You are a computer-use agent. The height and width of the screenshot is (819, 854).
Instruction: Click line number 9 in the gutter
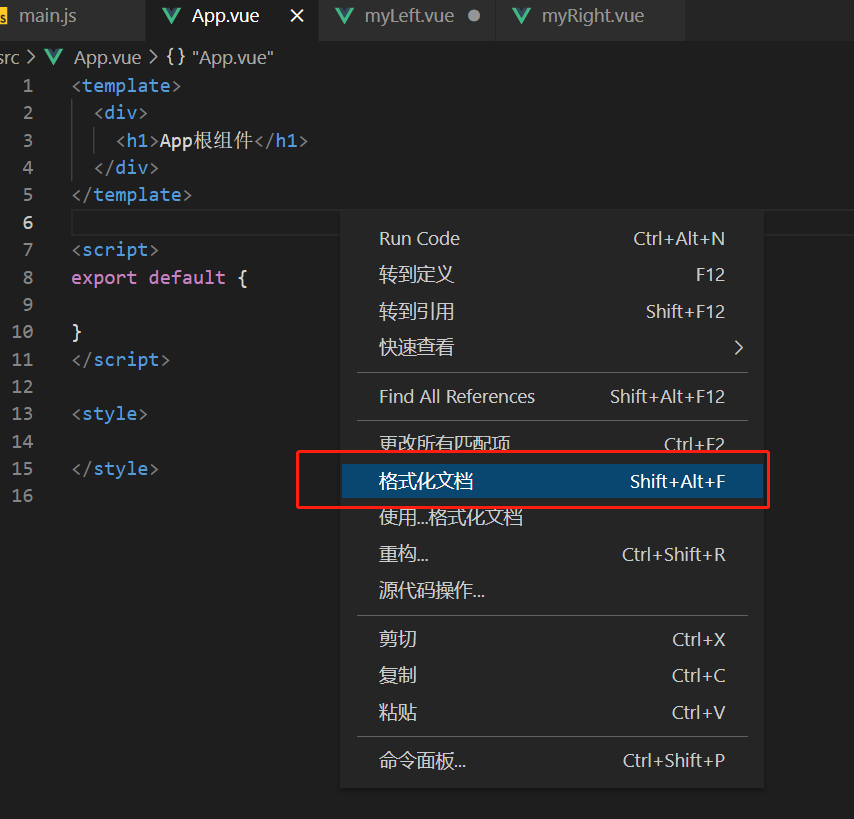click(28, 304)
